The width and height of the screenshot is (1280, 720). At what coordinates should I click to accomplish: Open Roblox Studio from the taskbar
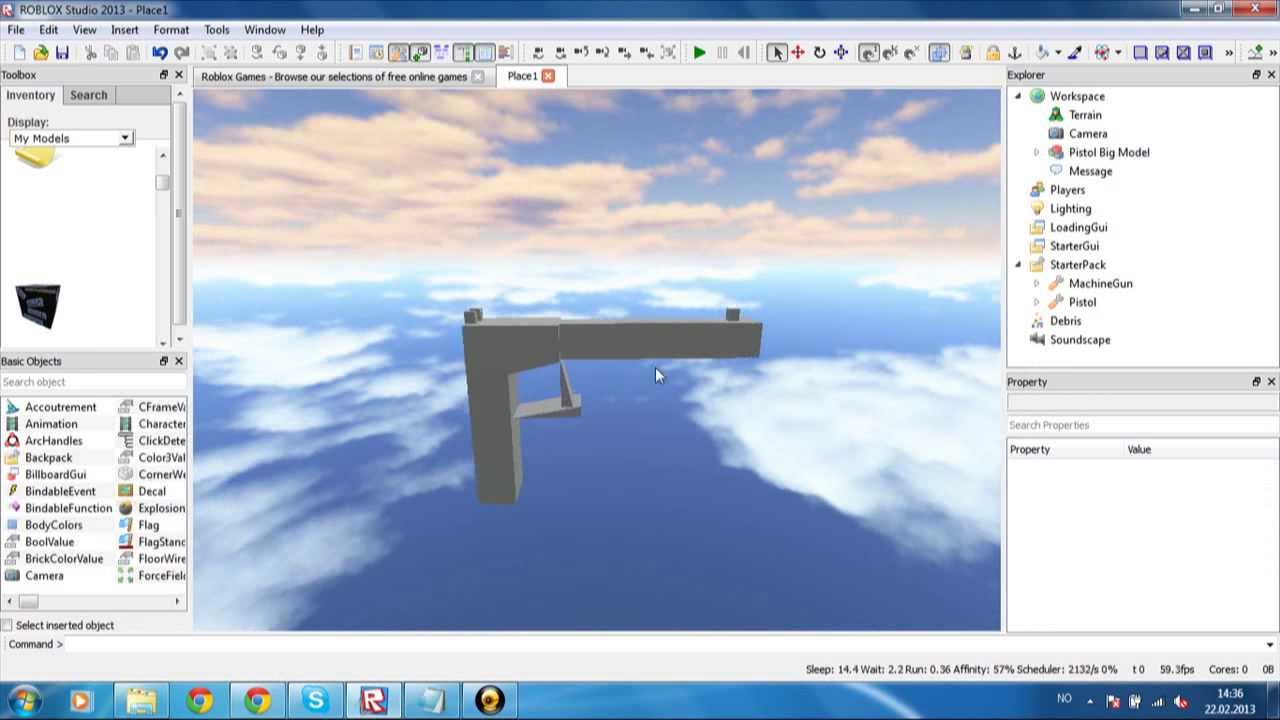tap(374, 700)
